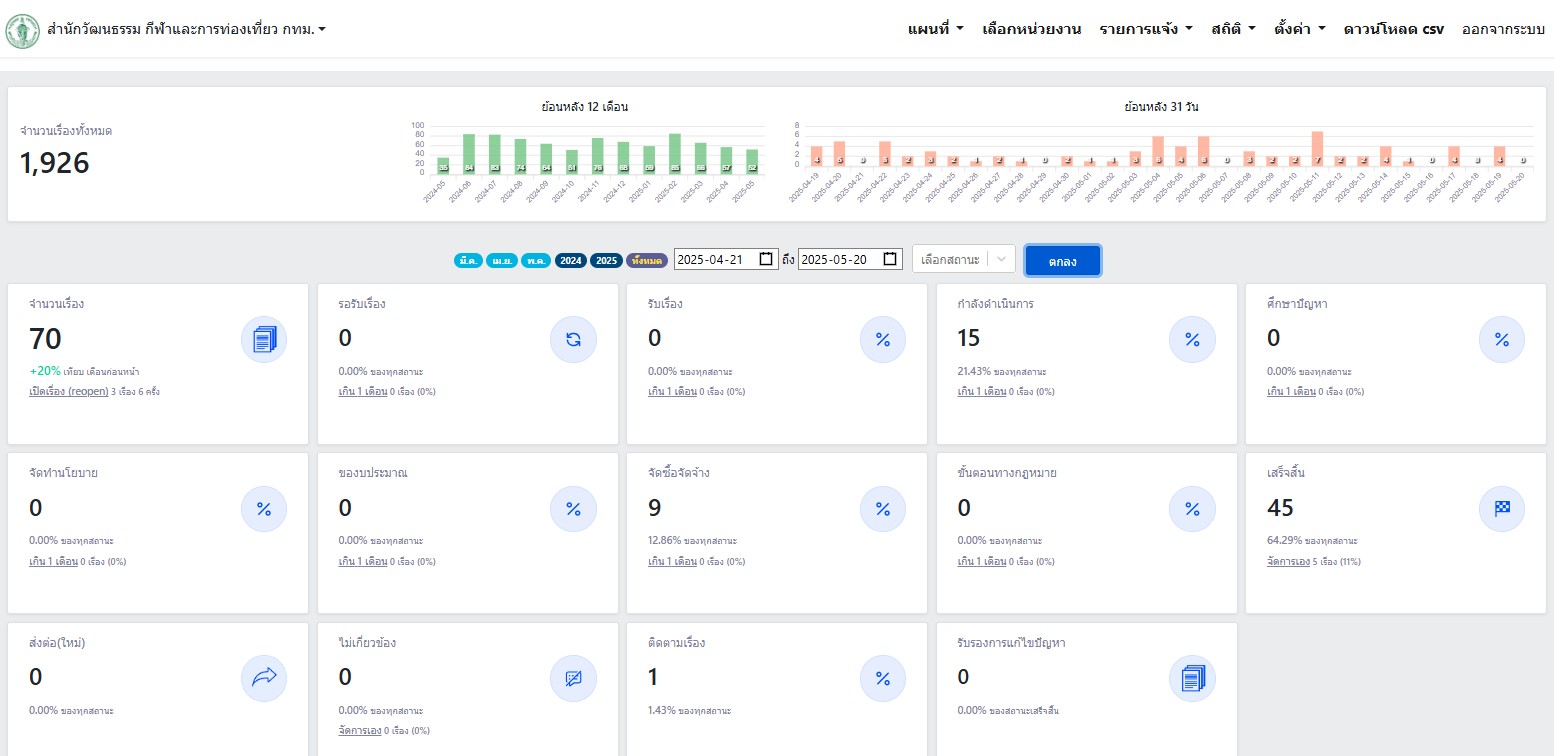Image resolution: width=1554 pixels, height=756 pixels.
Task: Select the เลือกหน่วยงาน menu item
Action: [1032, 30]
